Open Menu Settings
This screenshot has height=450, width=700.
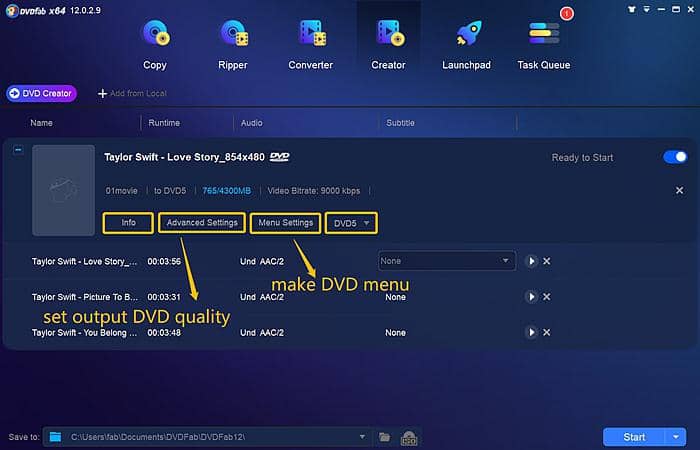tap(286, 223)
